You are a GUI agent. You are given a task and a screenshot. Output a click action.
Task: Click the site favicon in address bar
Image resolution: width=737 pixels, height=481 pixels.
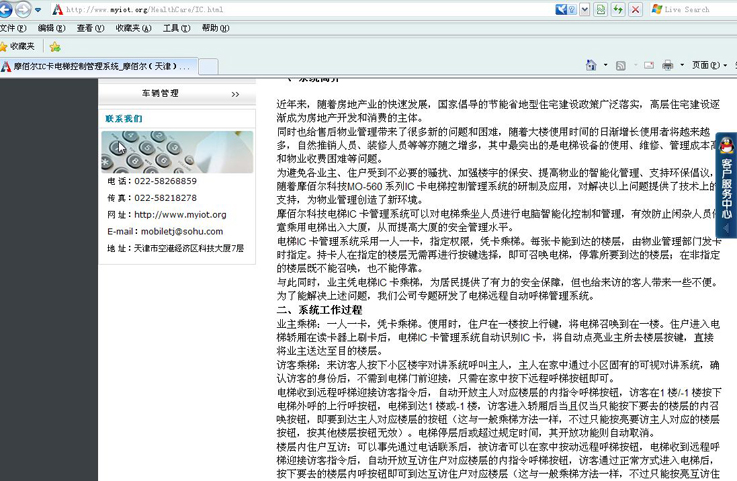pyautogui.click(x=57, y=9)
